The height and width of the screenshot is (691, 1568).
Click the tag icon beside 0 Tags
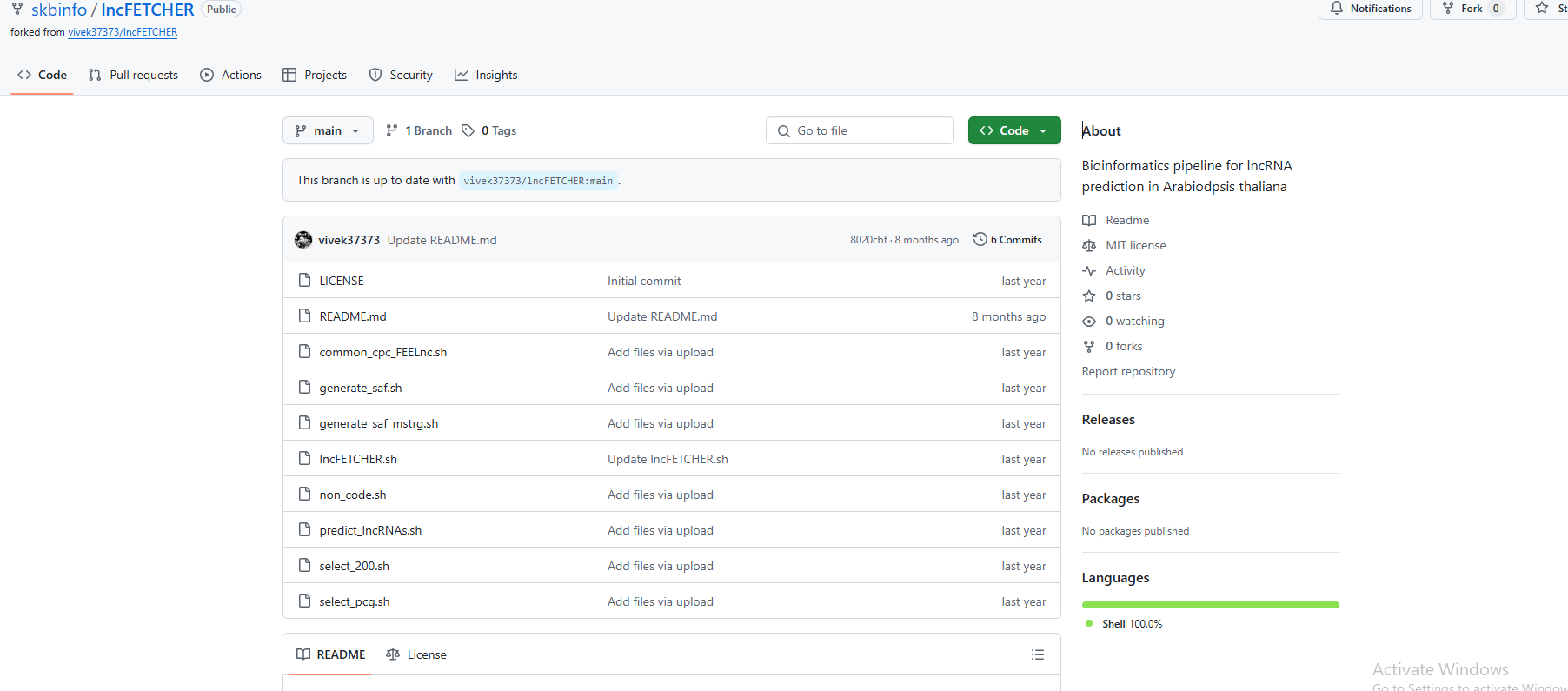tap(468, 130)
